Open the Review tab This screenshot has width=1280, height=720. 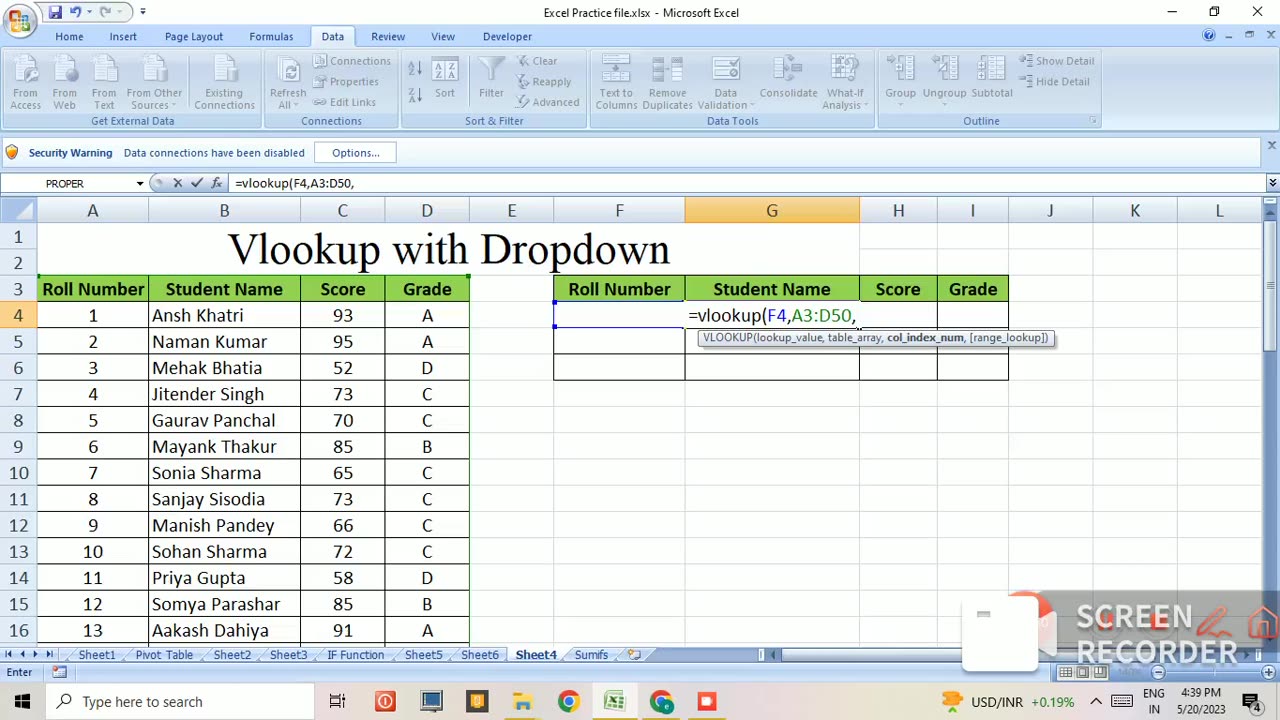click(388, 37)
